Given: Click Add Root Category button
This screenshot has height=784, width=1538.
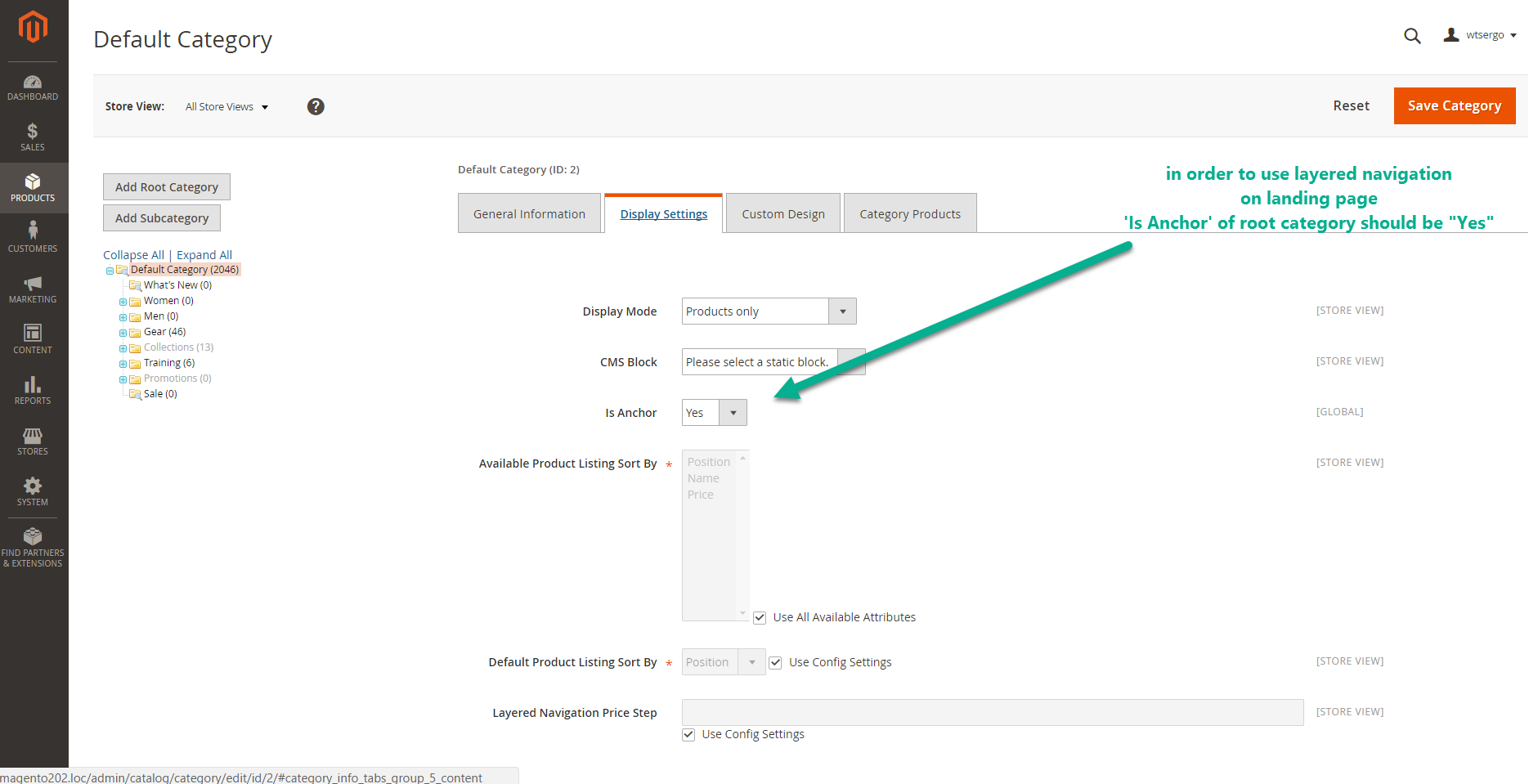Looking at the screenshot, I should click(167, 186).
